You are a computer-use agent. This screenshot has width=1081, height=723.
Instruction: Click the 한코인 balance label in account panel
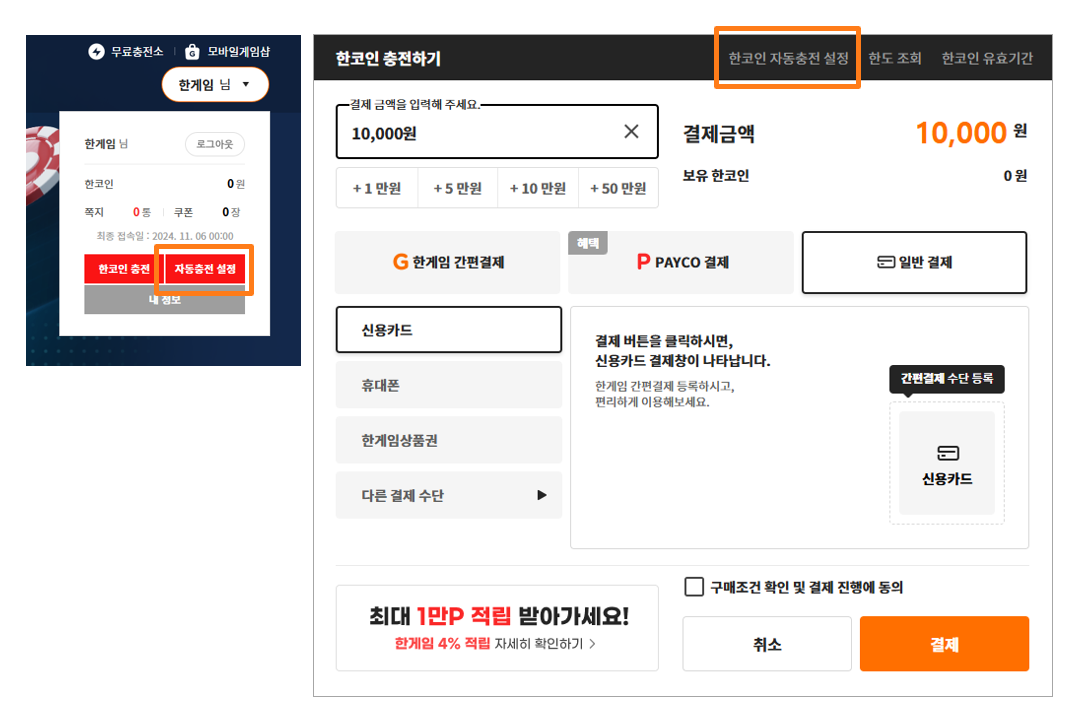pos(99,184)
